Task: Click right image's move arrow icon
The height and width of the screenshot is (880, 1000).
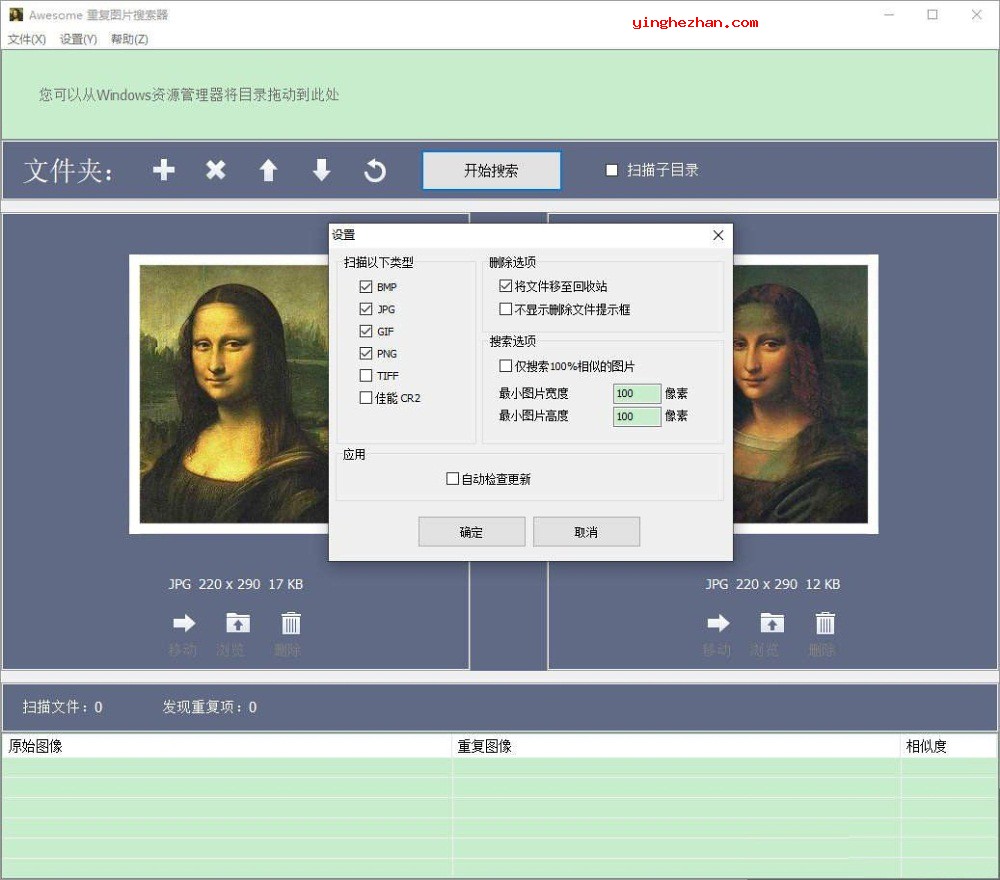Action: (719, 623)
